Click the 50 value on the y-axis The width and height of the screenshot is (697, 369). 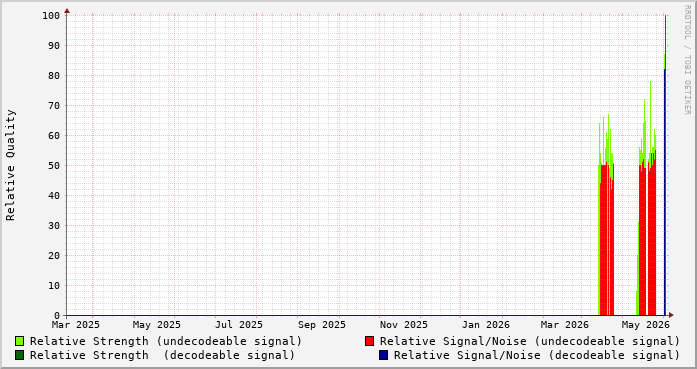point(54,165)
